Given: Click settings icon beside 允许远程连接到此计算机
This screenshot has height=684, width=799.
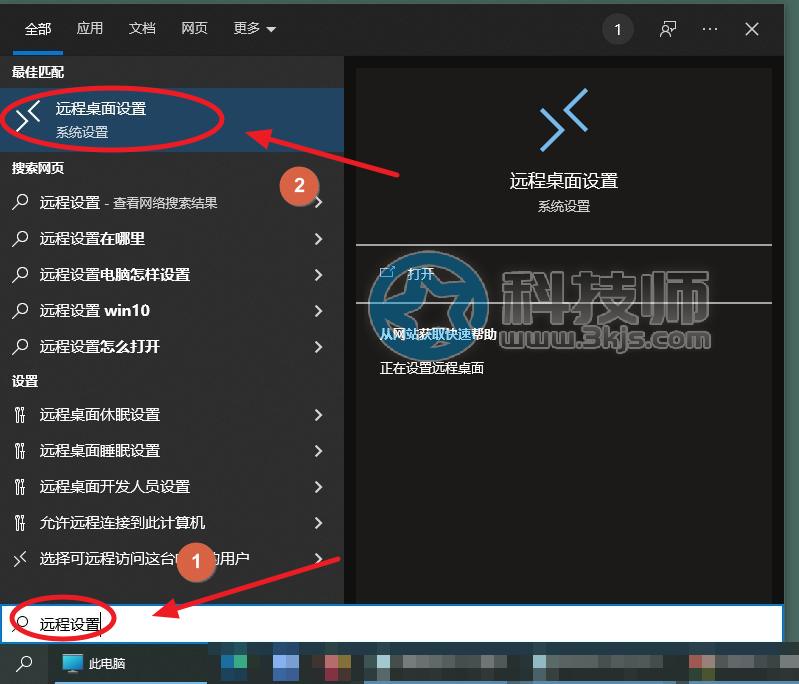Looking at the screenshot, I should (x=20, y=523).
